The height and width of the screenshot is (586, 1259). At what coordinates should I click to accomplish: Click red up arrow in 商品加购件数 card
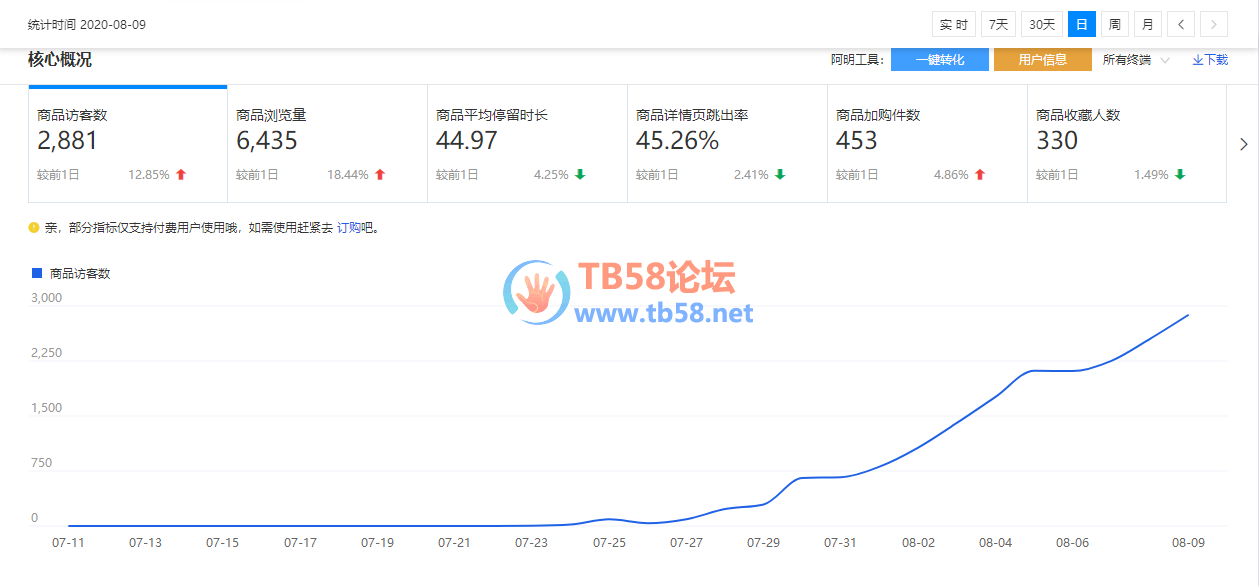coord(980,175)
